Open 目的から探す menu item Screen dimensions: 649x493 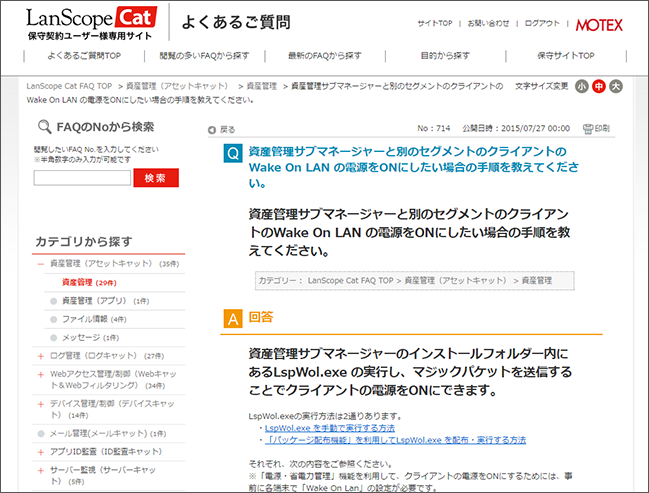(445, 55)
